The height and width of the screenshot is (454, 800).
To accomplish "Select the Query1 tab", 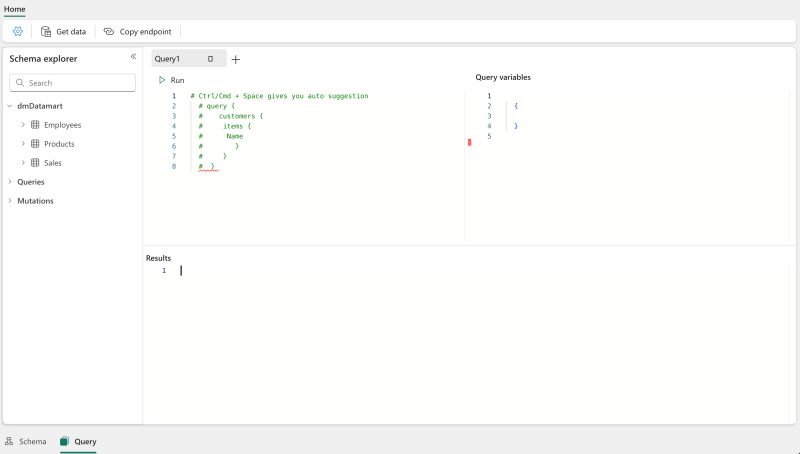I will coord(189,59).
